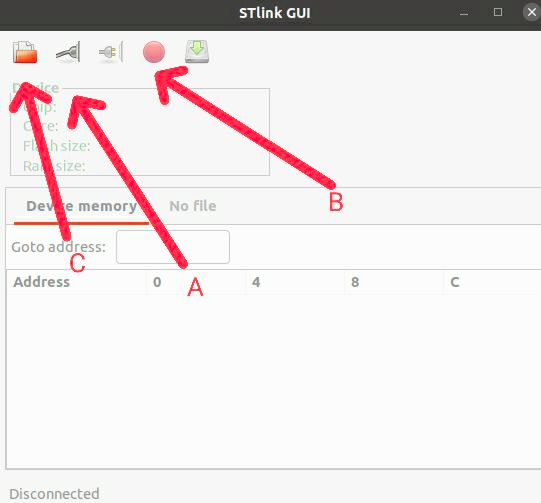Connect to the STlink device using the plug icon
Screen dimensions: 541x503
point(68,52)
